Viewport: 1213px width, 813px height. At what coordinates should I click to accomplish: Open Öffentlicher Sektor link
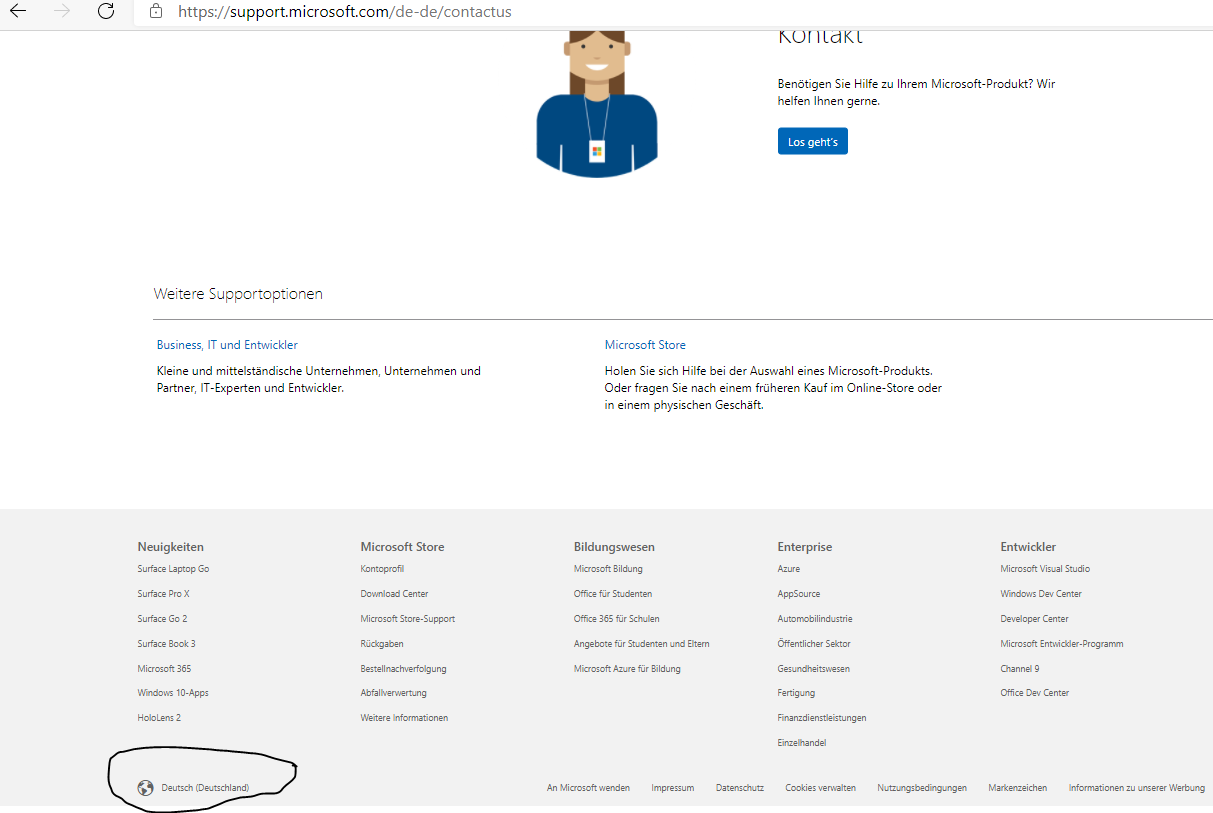(814, 644)
